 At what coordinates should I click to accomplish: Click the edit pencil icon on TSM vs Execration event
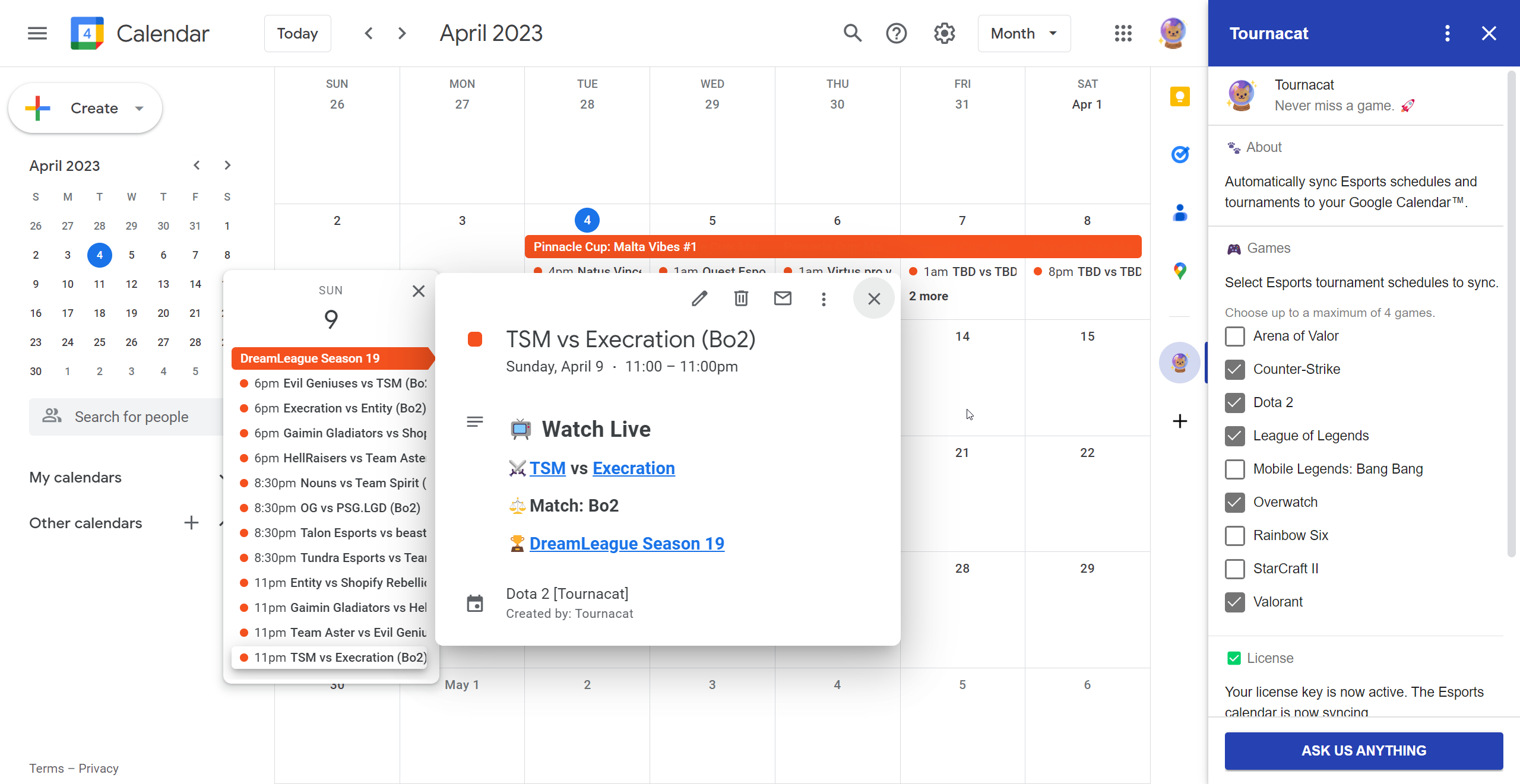coord(700,298)
